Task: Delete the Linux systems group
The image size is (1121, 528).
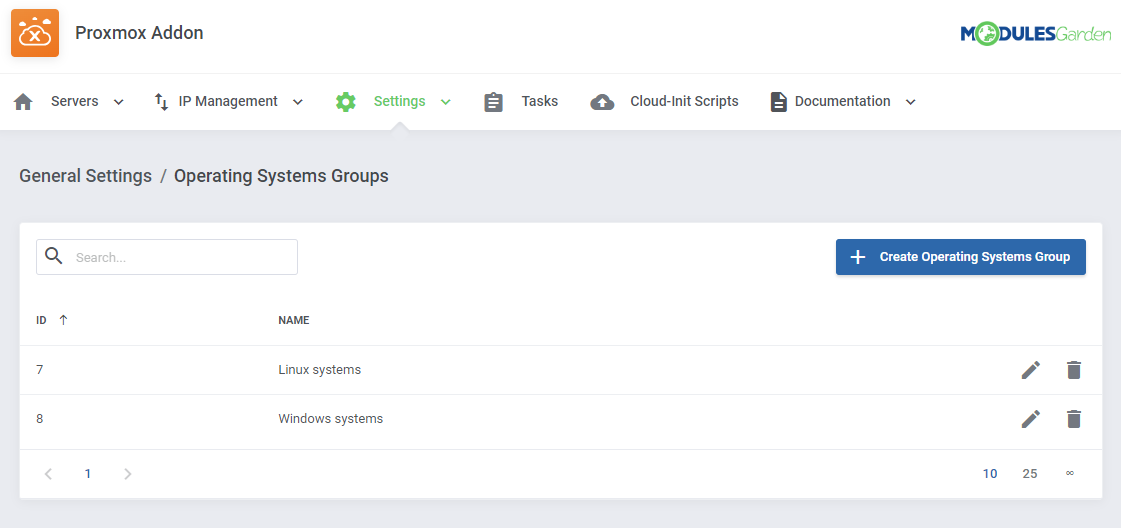Action: 1074,370
